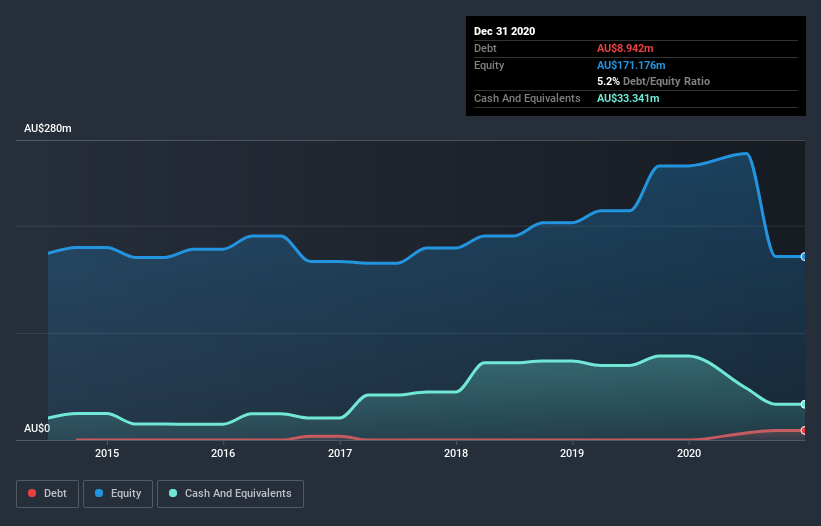Click the red Debt legend dot

pyautogui.click(x=32, y=493)
